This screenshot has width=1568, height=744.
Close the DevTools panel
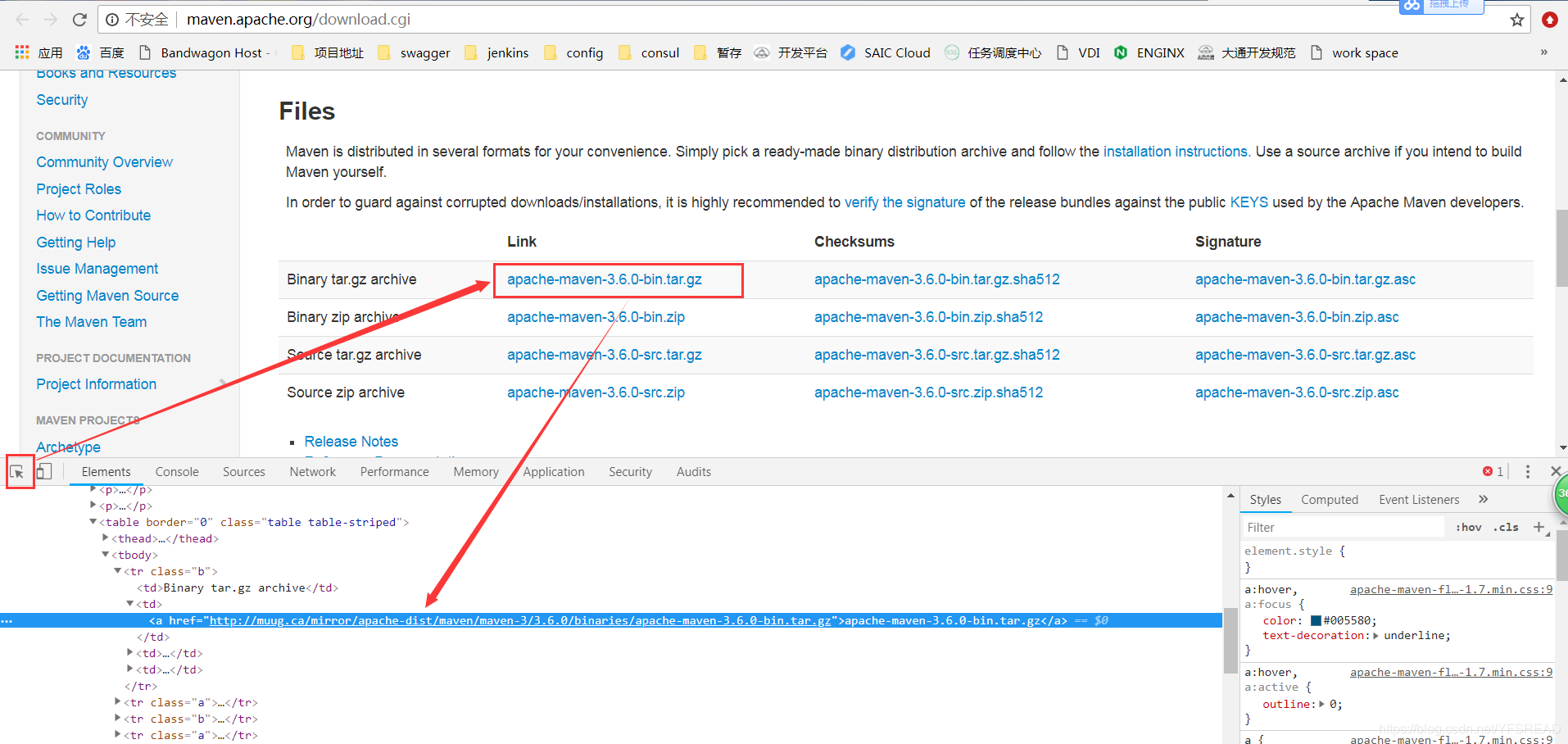pyautogui.click(x=1556, y=471)
